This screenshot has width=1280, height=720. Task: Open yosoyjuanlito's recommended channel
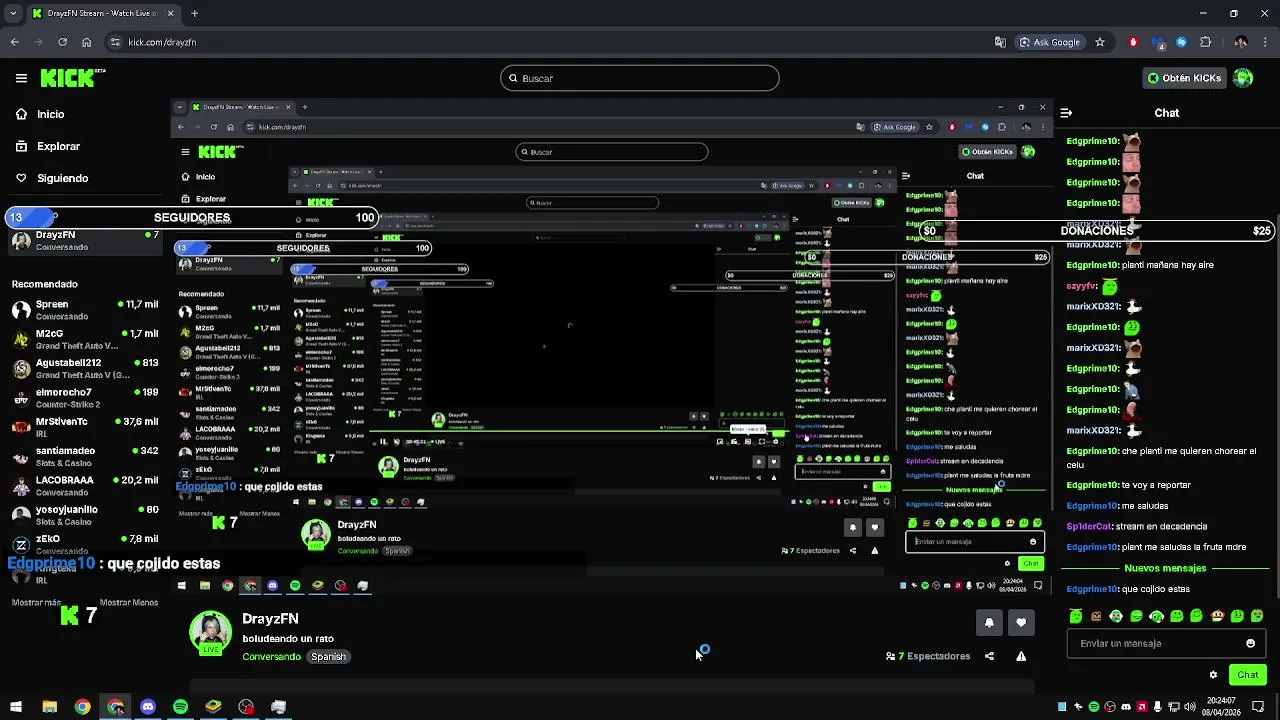pos(85,515)
